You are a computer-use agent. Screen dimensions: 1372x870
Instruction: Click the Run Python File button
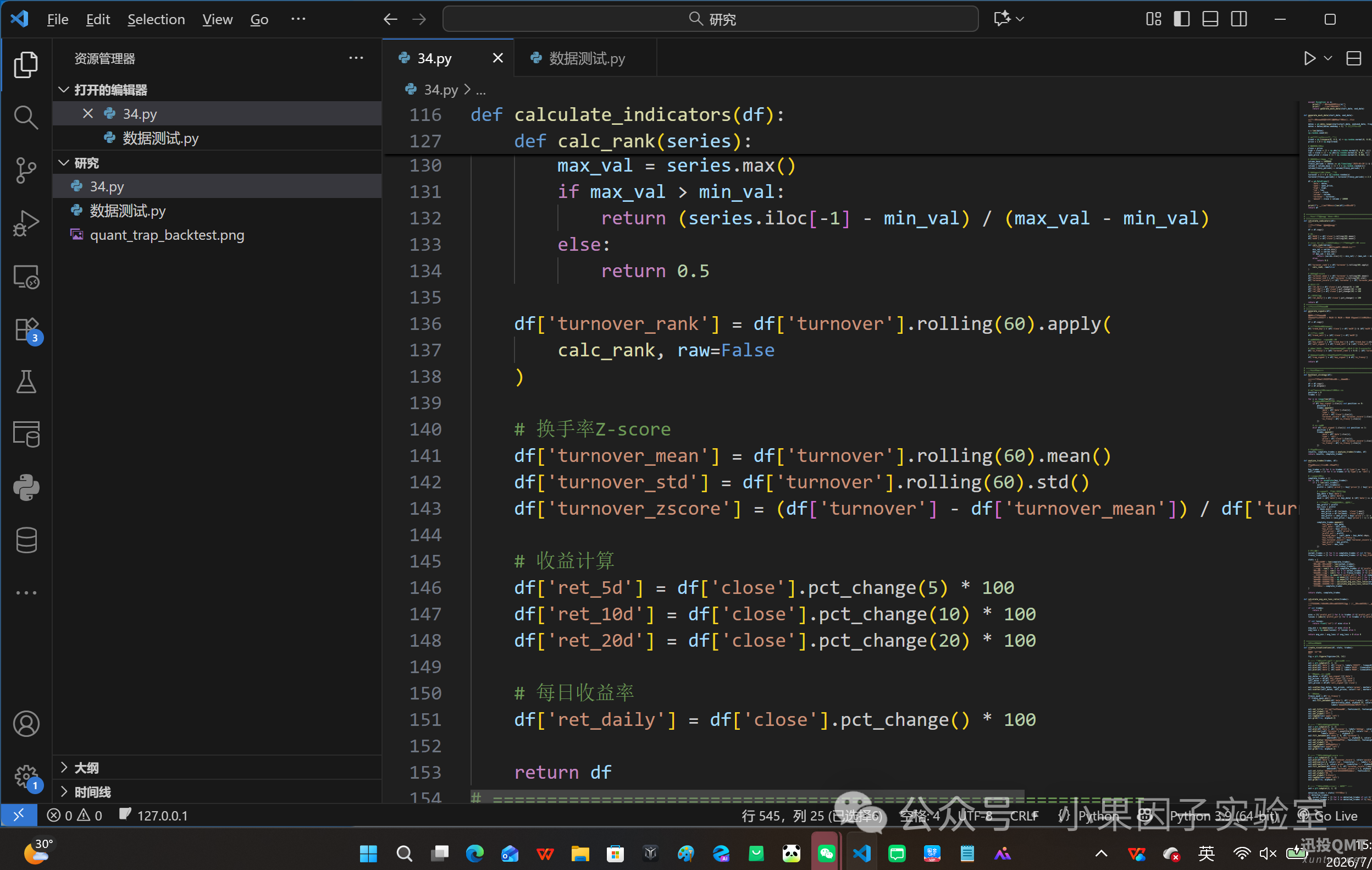1309,58
